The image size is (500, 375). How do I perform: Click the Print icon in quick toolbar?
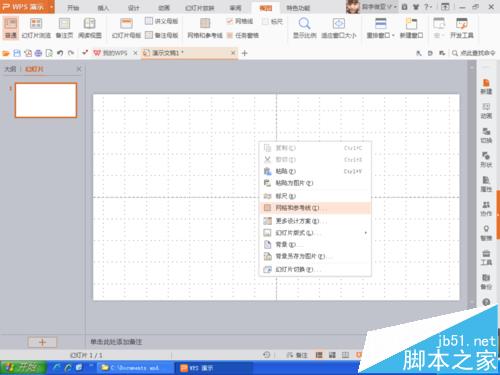[x=38, y=53]
